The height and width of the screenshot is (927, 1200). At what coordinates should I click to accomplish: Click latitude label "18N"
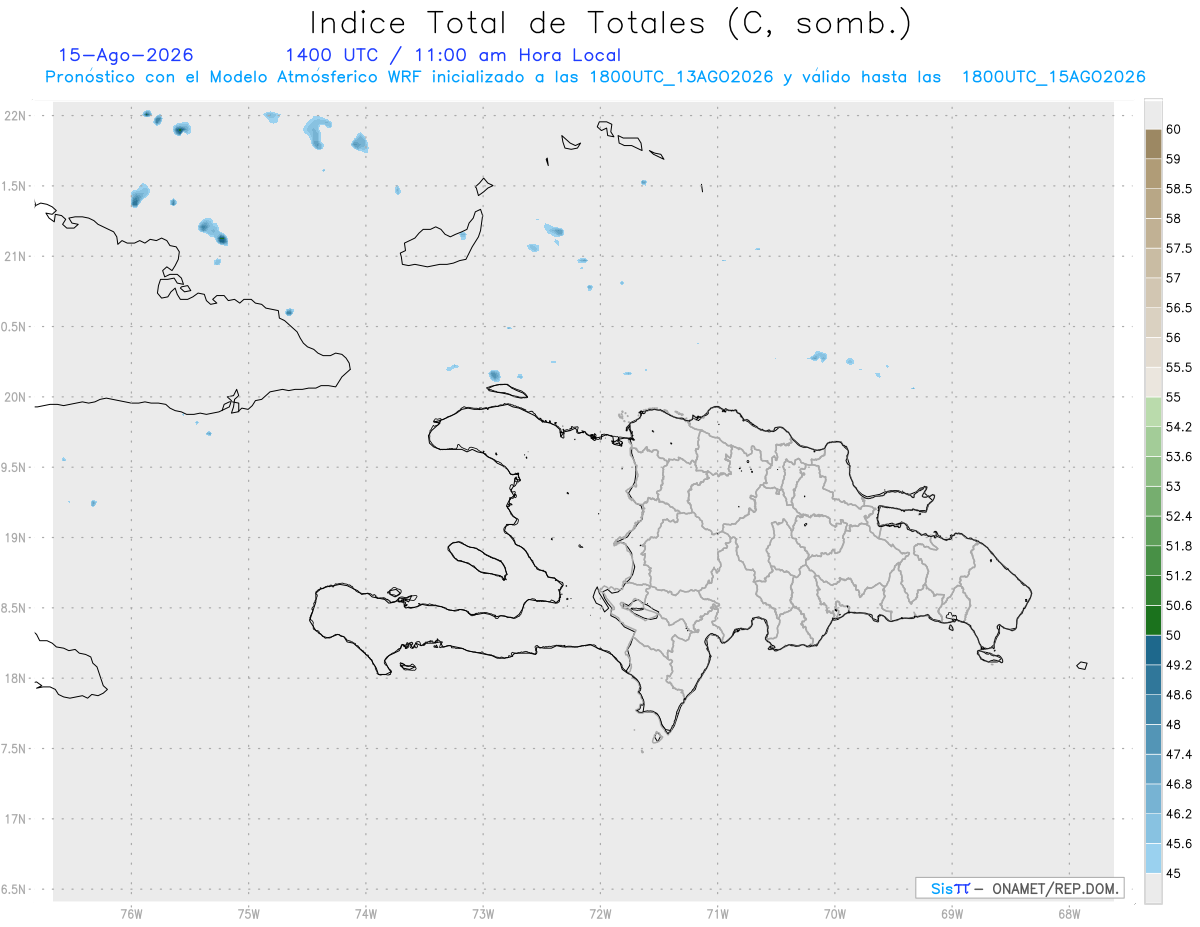coord(16,678)
